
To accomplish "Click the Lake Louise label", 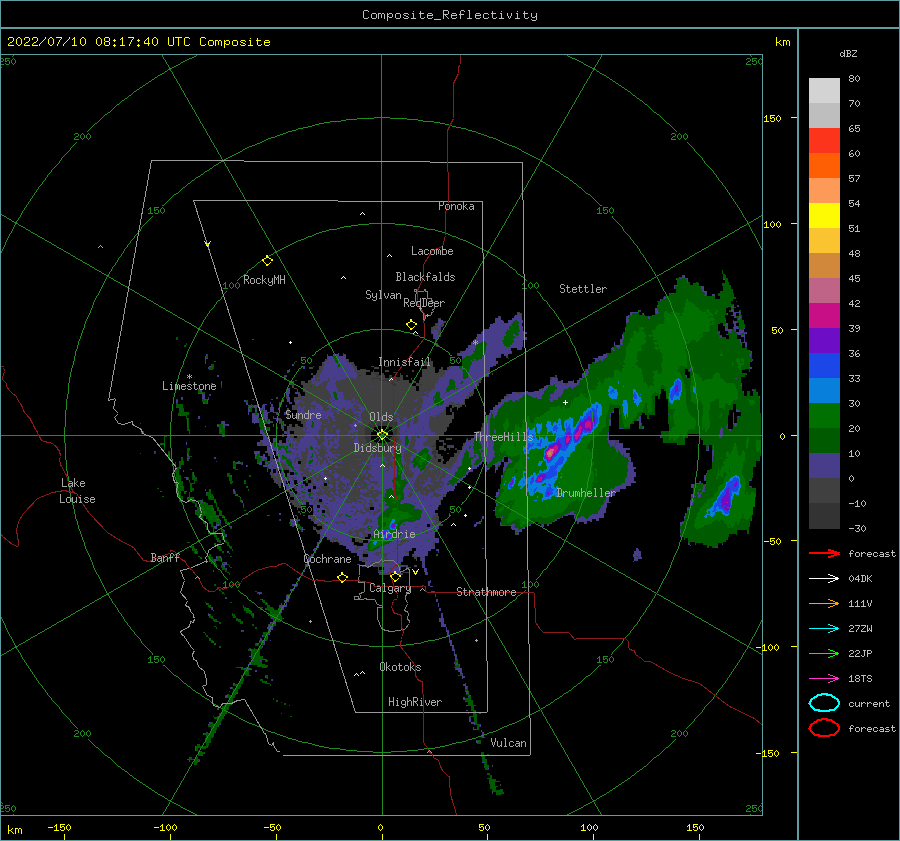I will pyautogui.click(x=77, y=491).
